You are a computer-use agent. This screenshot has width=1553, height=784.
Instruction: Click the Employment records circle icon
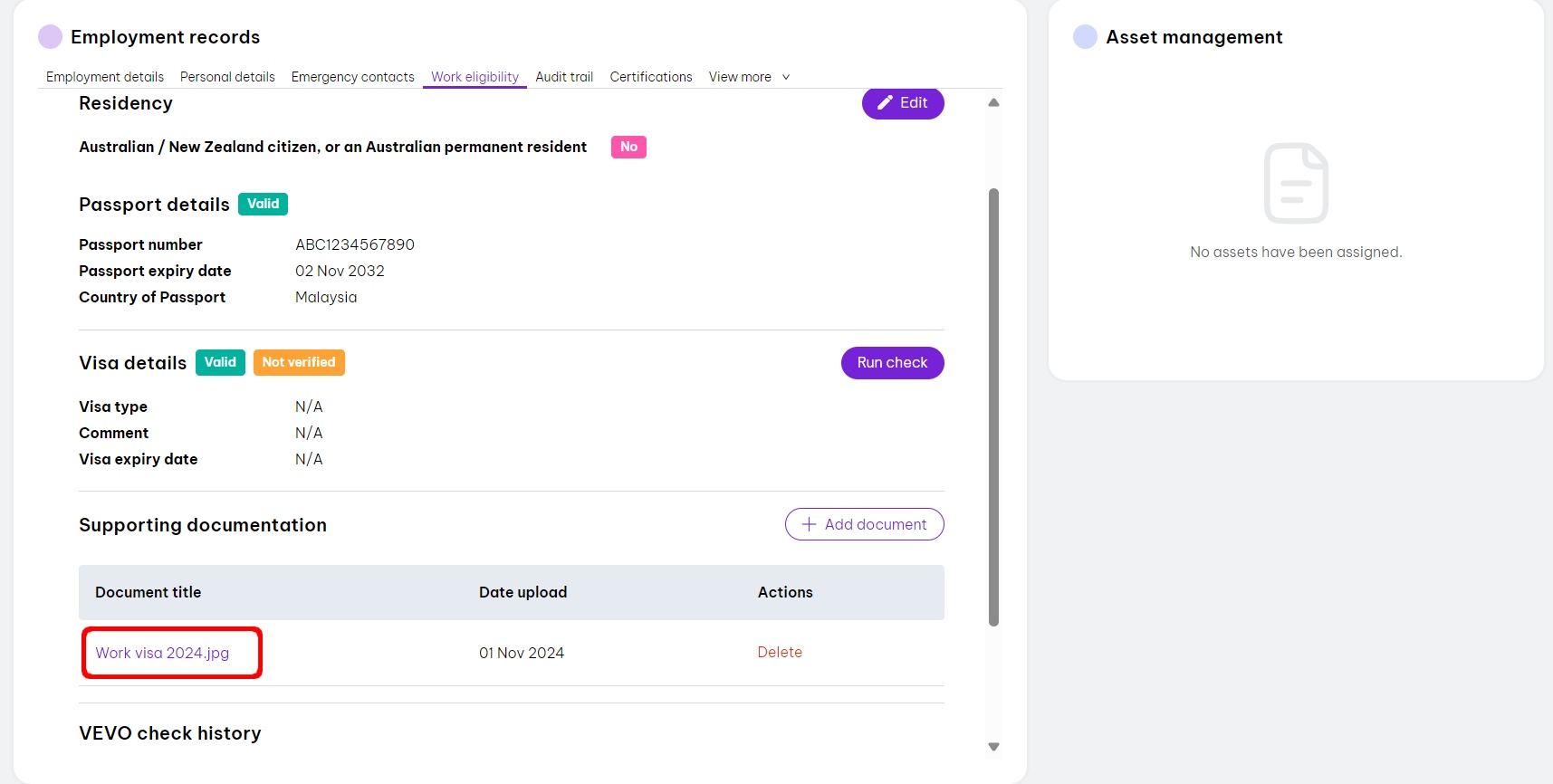point(50,37)
